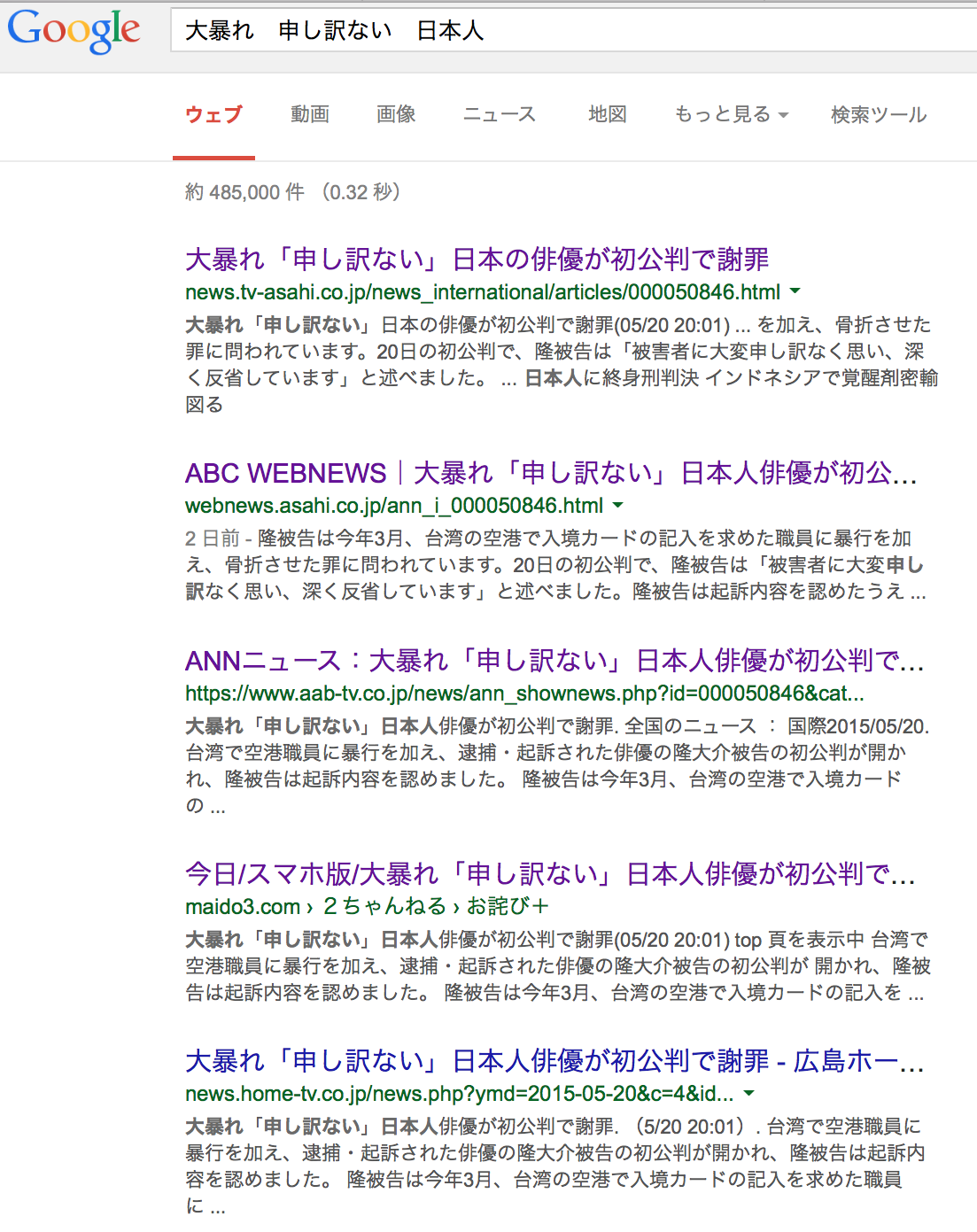Open result 大暴れ「申し訳ない」日本の俳優が初公判で謝罪
Image resolution: width=977 pixels, height=1232 pixels.
click(x=477, y=259)
